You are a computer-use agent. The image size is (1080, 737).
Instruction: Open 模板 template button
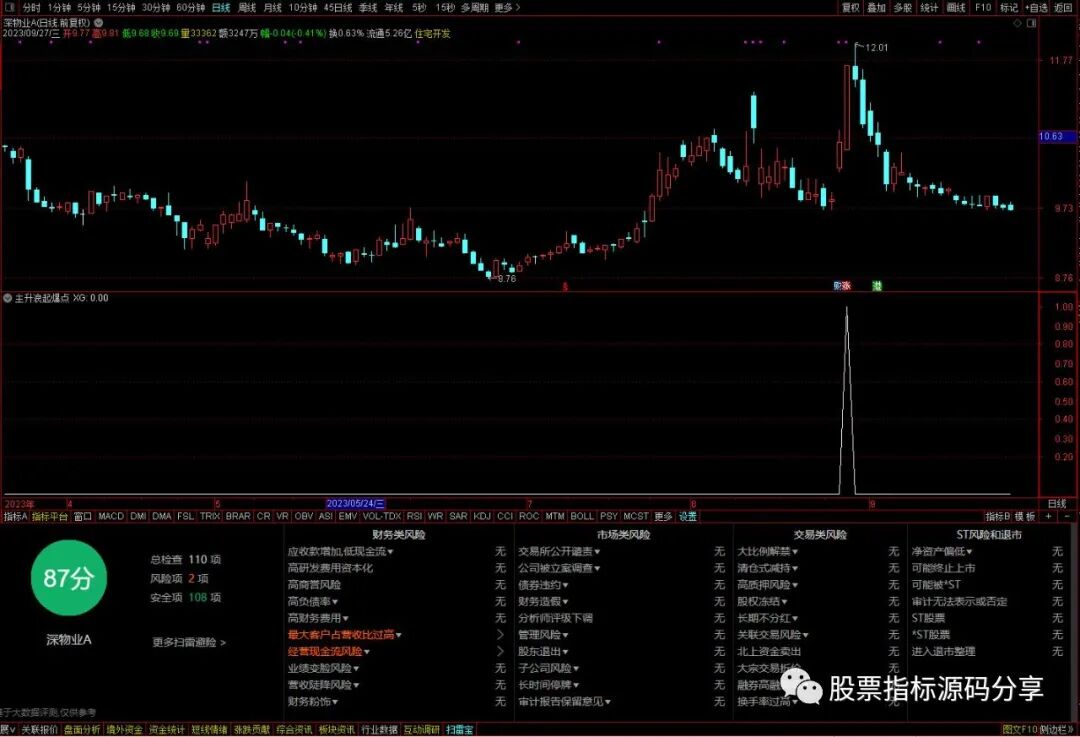pos(1025,516)
